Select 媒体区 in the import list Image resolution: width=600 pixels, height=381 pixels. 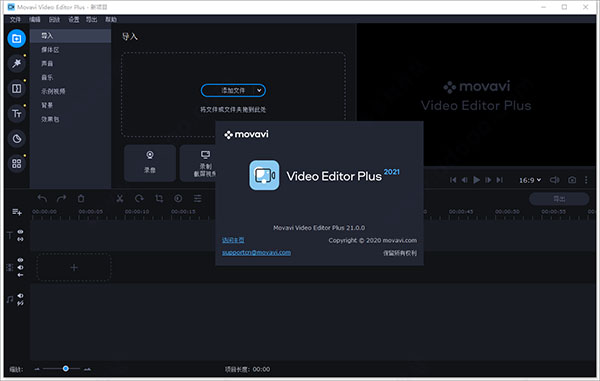(70, 50)
